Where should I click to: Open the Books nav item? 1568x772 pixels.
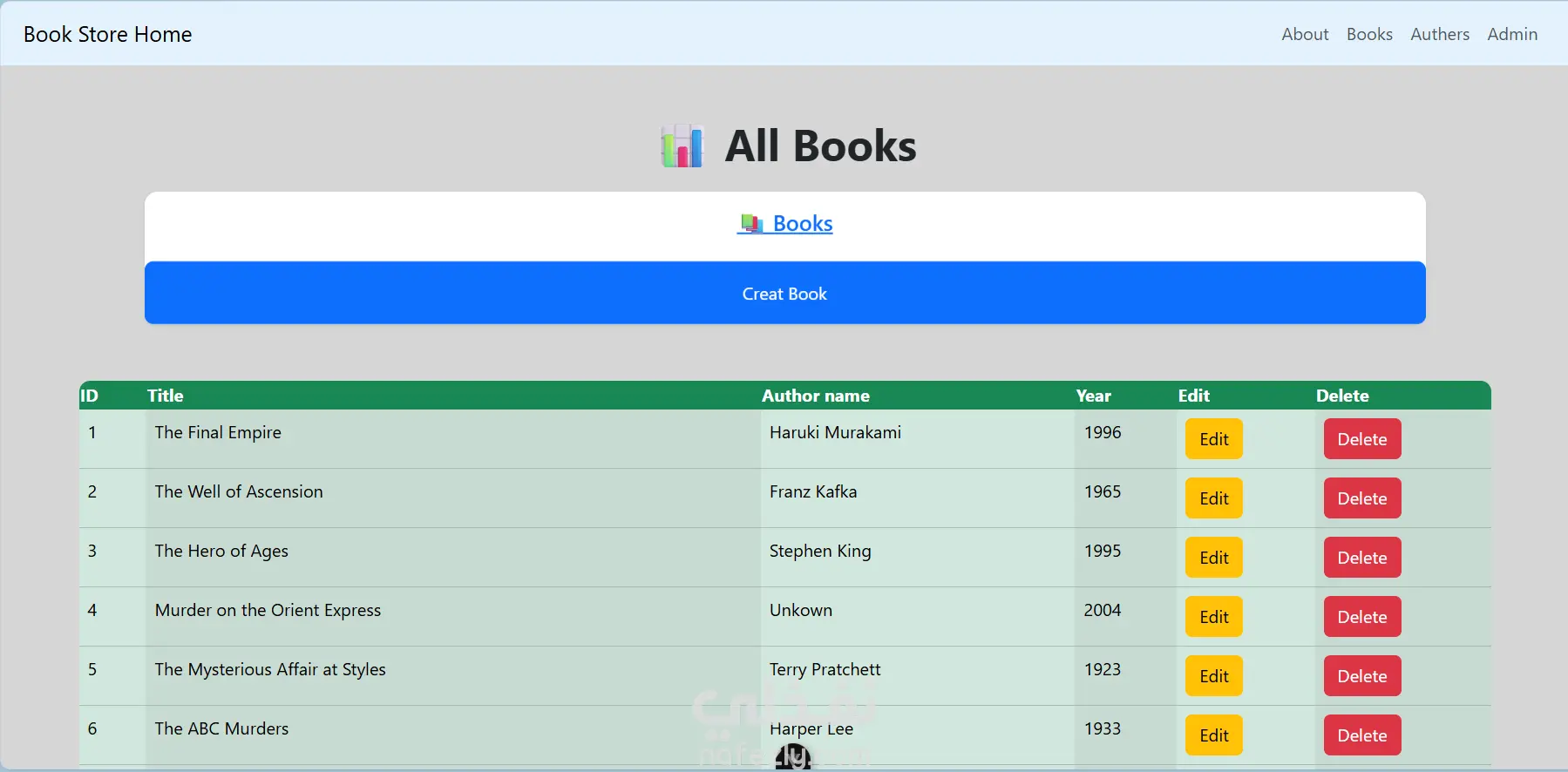point(1369,34)
